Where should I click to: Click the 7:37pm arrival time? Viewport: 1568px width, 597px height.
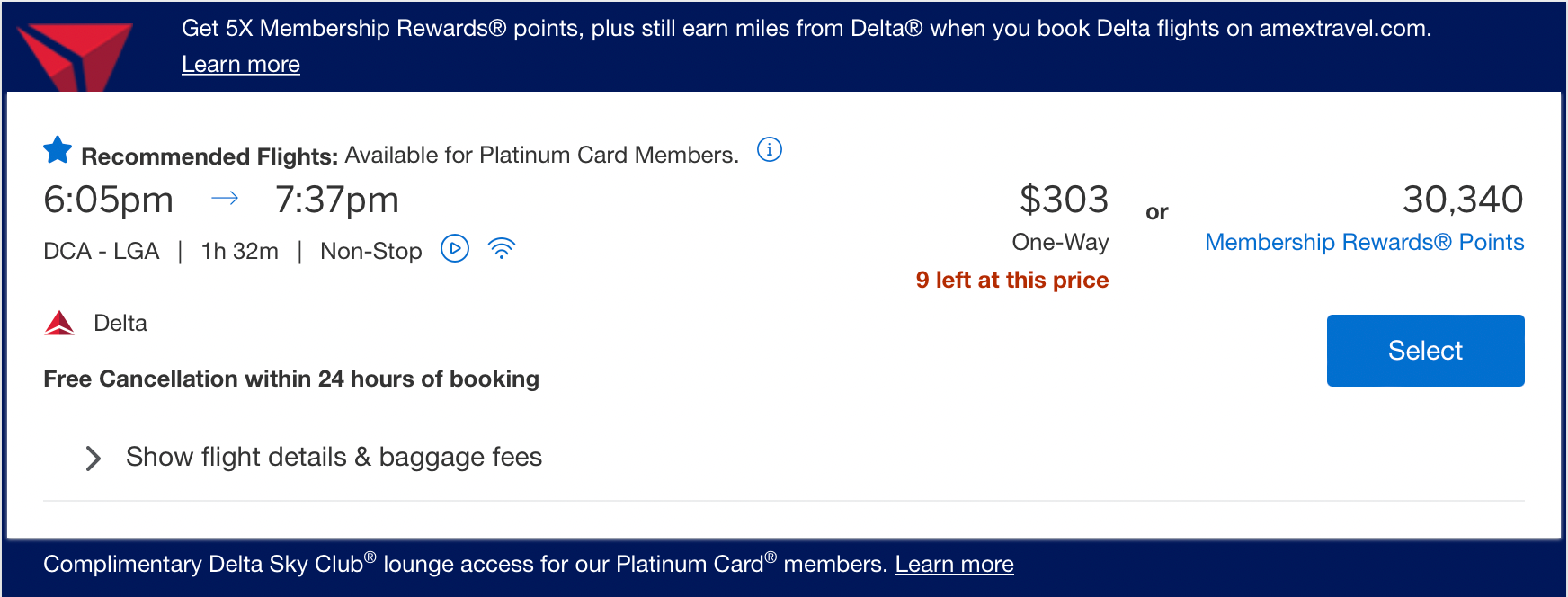coord(337,200)
